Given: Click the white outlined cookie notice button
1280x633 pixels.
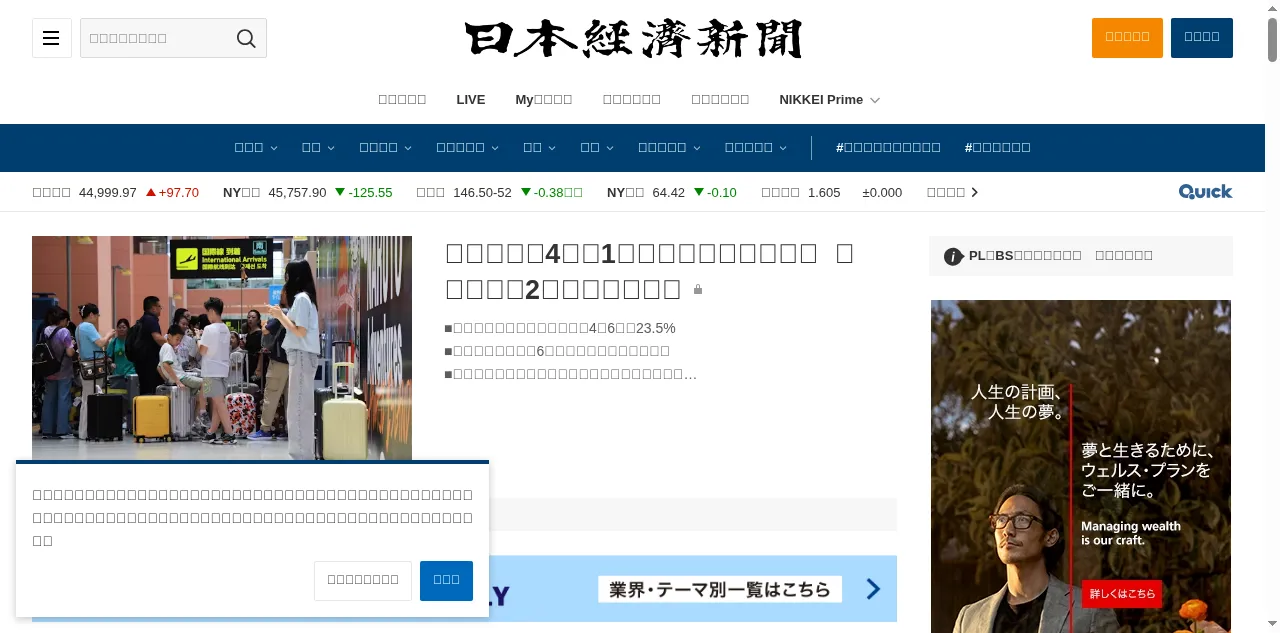Looking at the screenshot, I should coord(363,580).
